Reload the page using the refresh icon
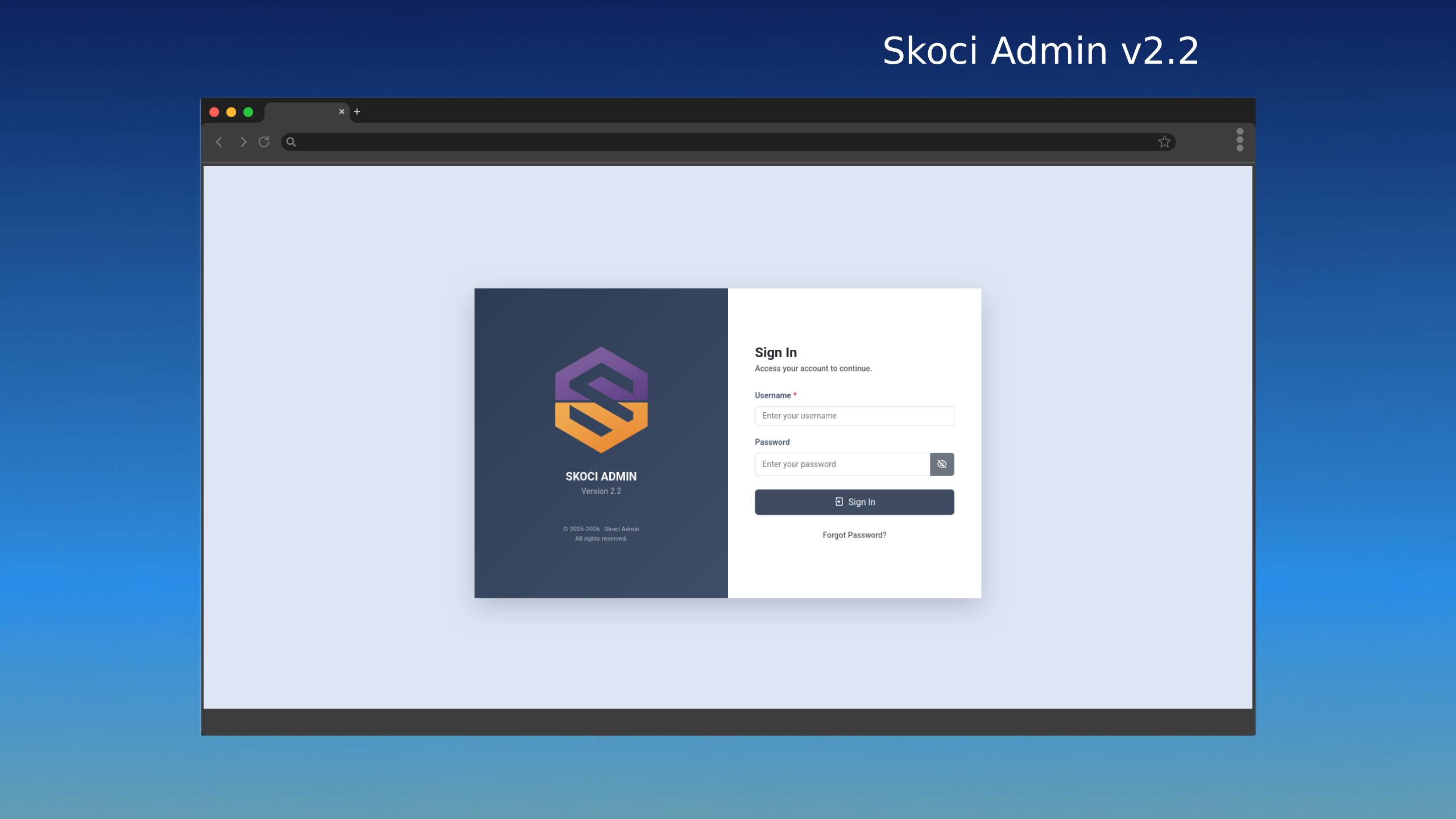This screenshot has width=1456, height=819. [x=264, y=142]
